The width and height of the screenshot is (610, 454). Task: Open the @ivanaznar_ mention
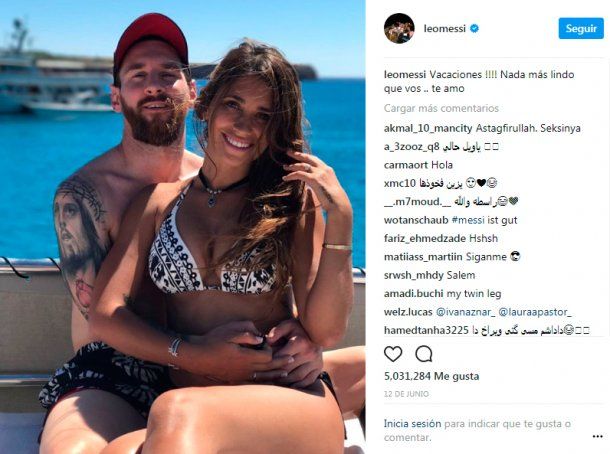tap(465, 312)
